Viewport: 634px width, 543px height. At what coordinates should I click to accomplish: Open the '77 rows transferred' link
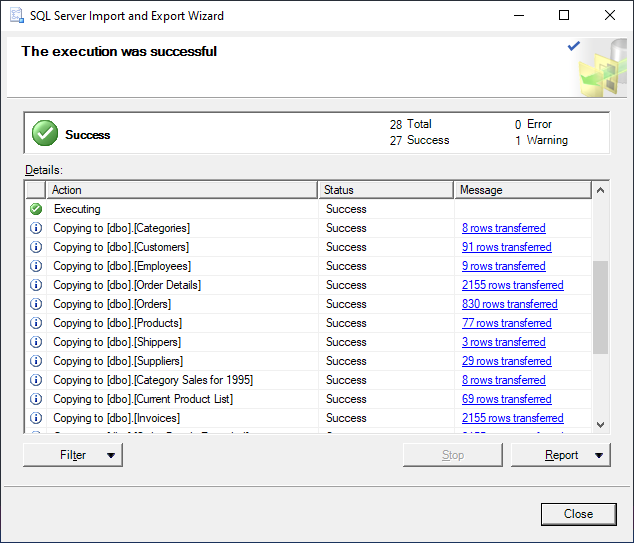click(507, 323)
